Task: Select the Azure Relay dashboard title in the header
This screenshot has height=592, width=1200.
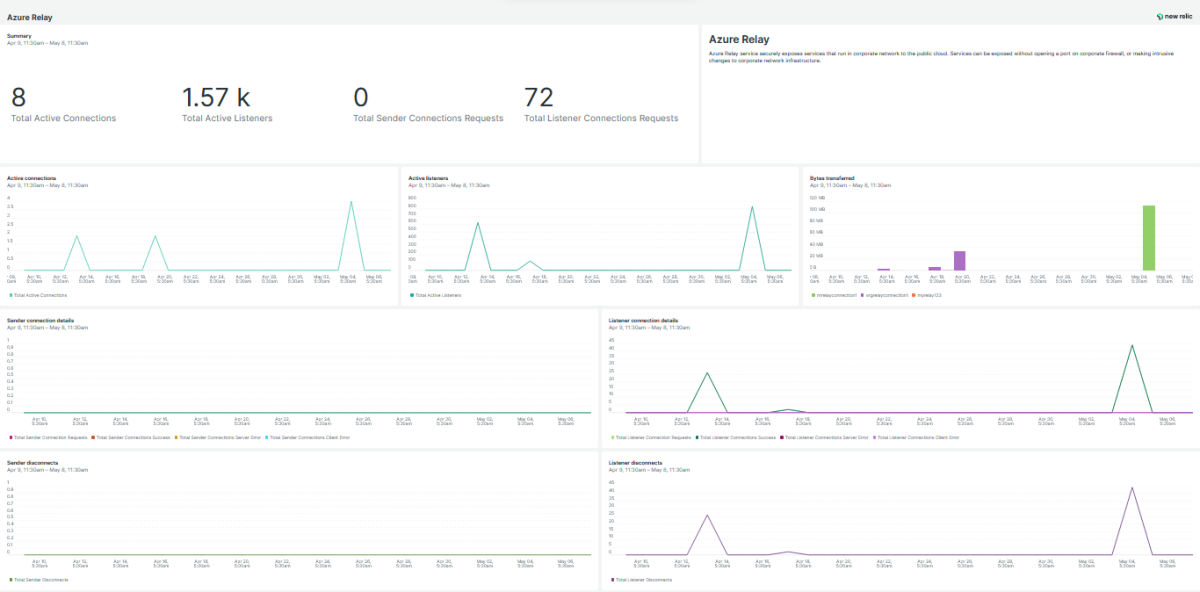Action: click(29, 17)
